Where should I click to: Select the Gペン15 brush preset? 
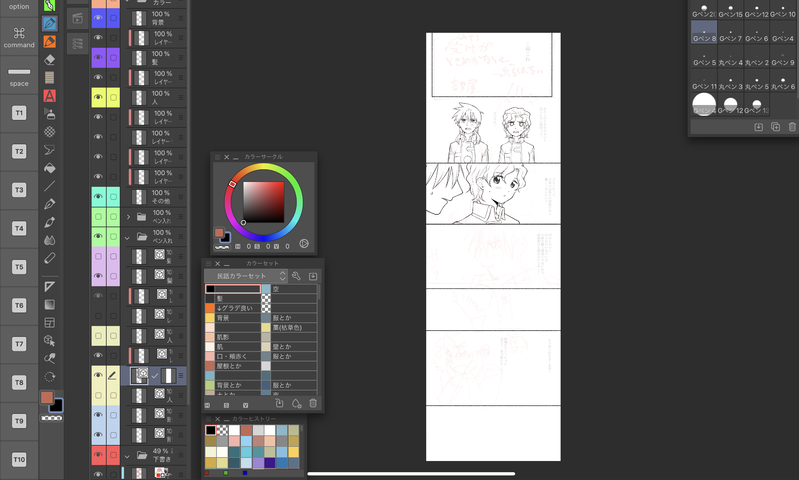[730, 10]
